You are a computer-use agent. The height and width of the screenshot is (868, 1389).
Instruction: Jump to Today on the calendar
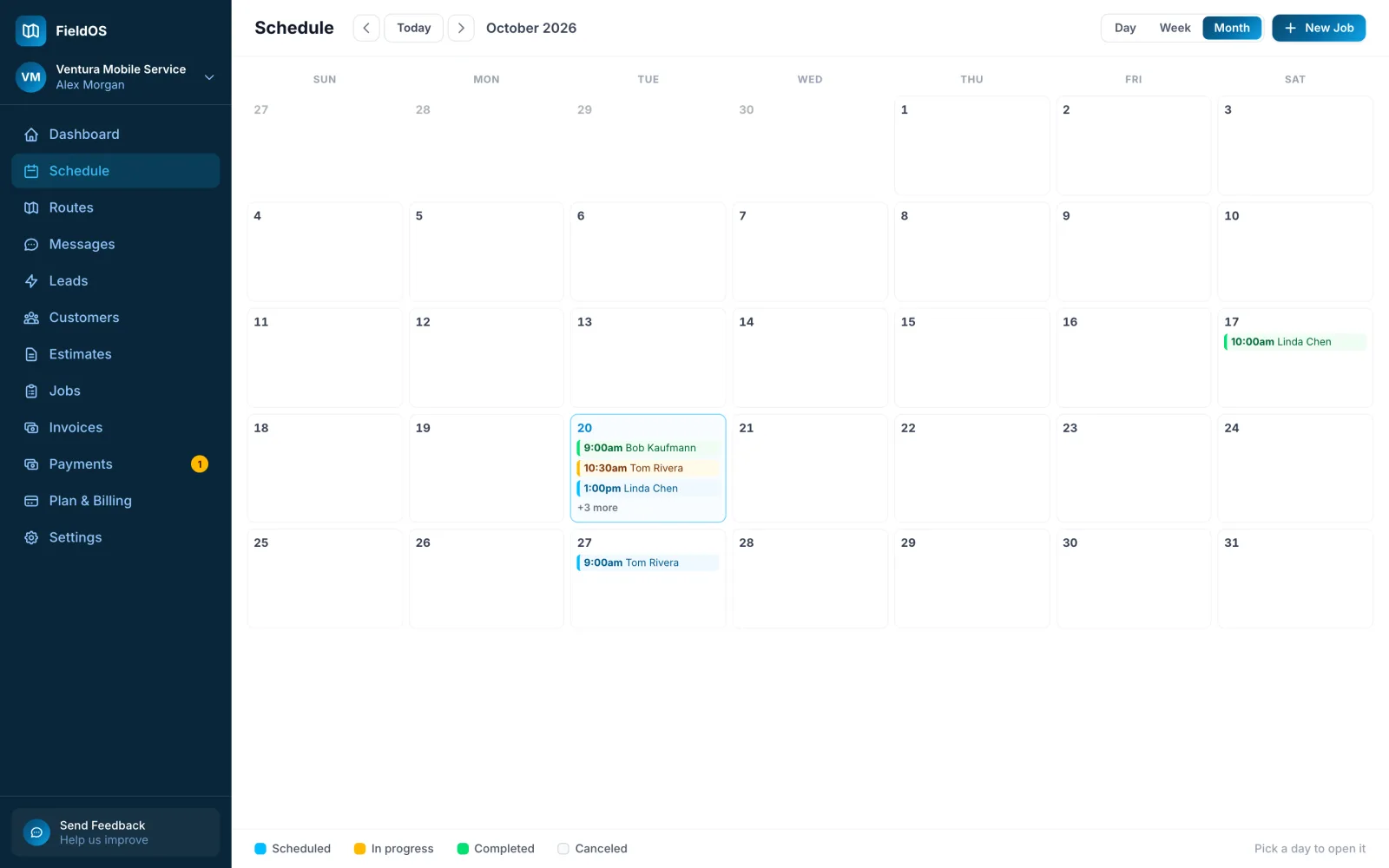[x=414, y=28]
